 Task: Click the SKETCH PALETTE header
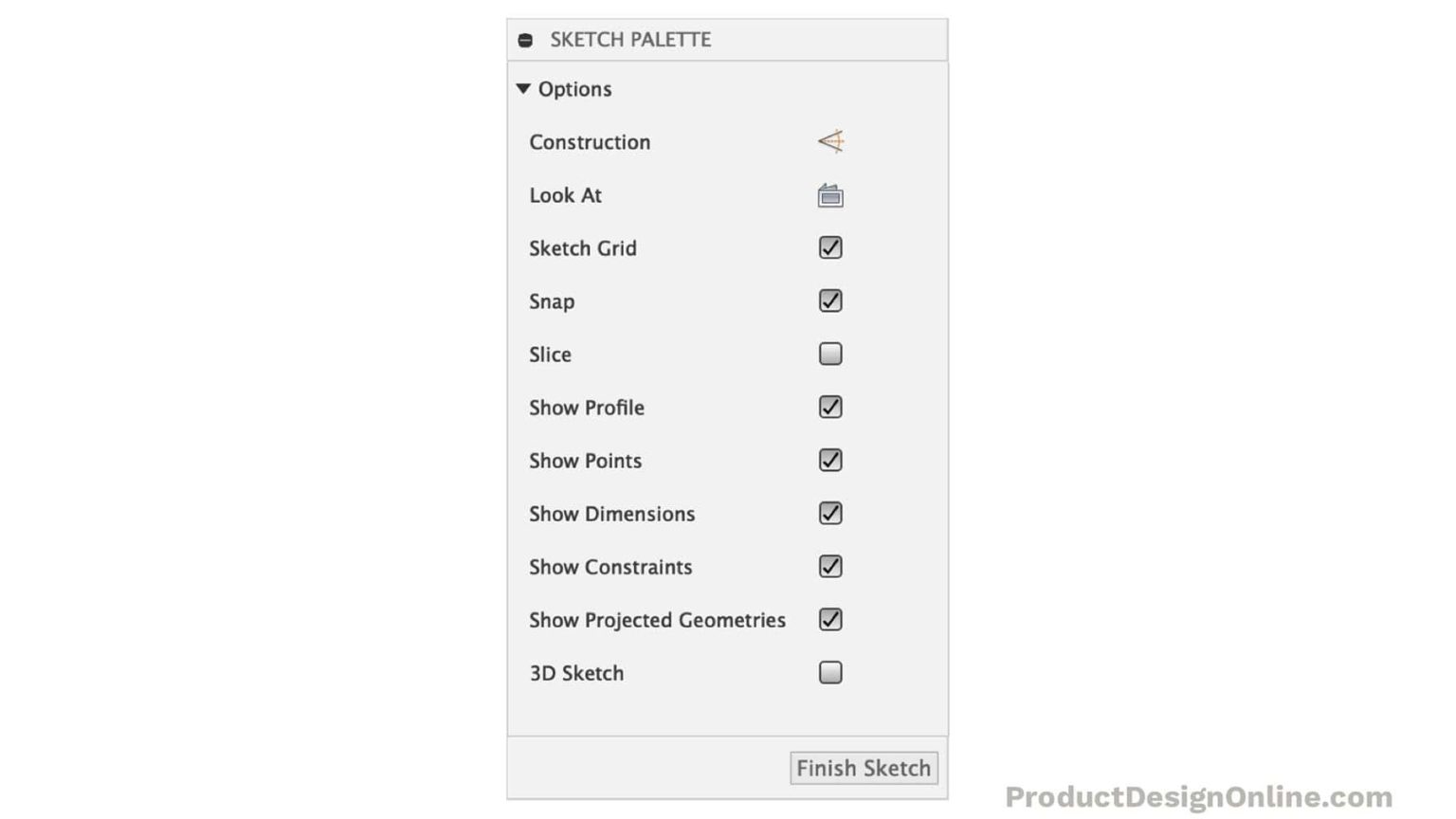(x=628, y=39)
